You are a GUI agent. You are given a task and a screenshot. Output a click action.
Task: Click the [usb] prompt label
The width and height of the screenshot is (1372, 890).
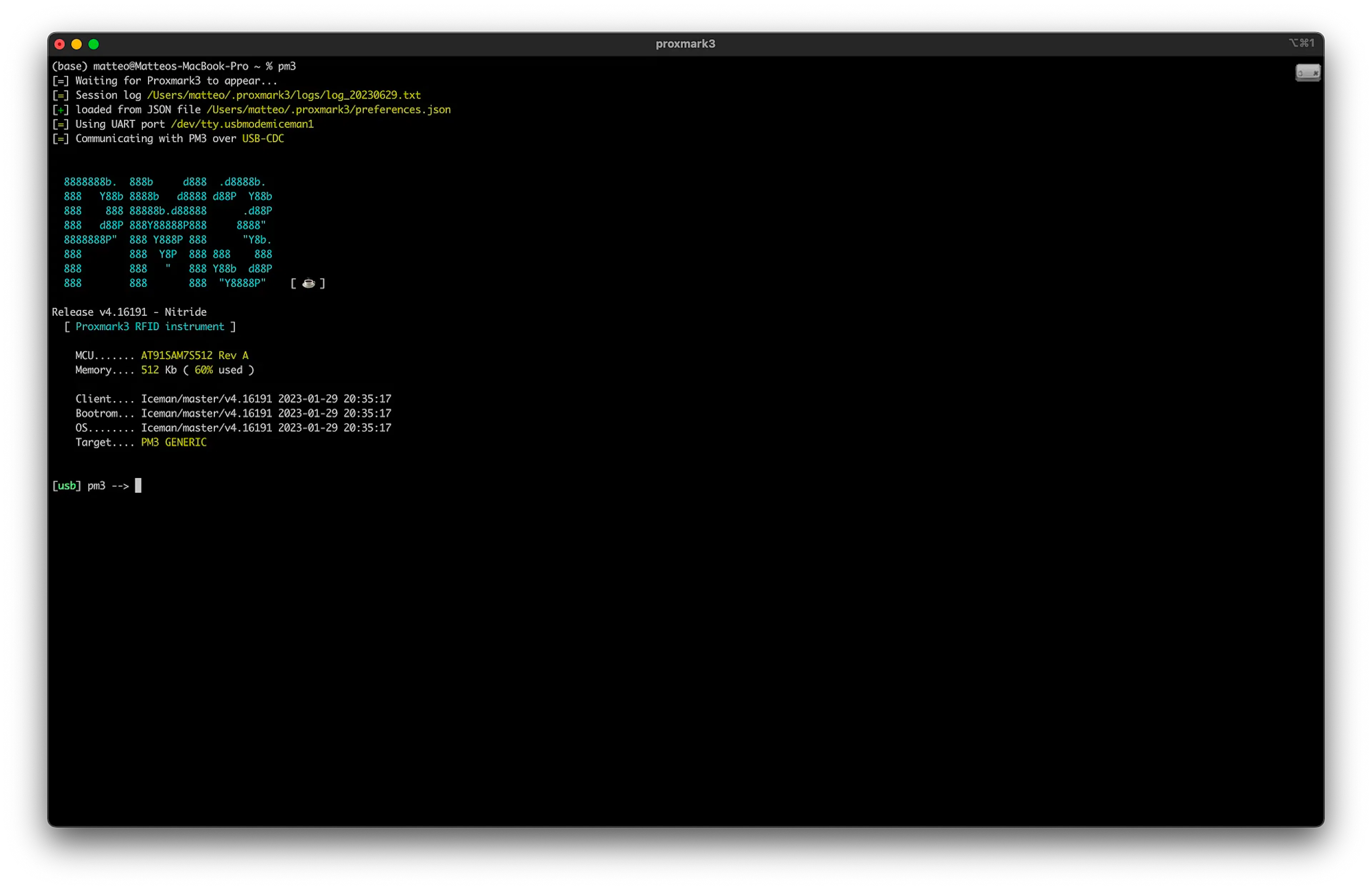pos(67,486)
